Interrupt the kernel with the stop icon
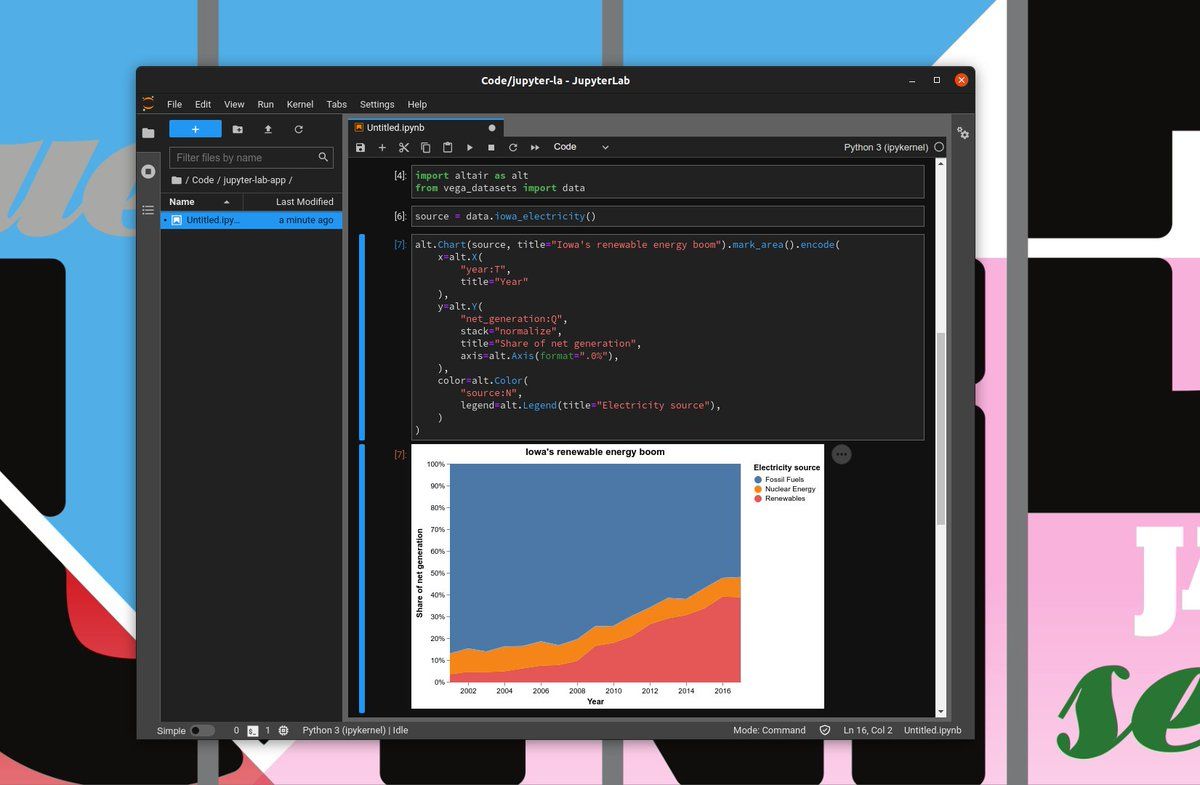This screenshot has height=785, width=1200. tap(491, 148)
